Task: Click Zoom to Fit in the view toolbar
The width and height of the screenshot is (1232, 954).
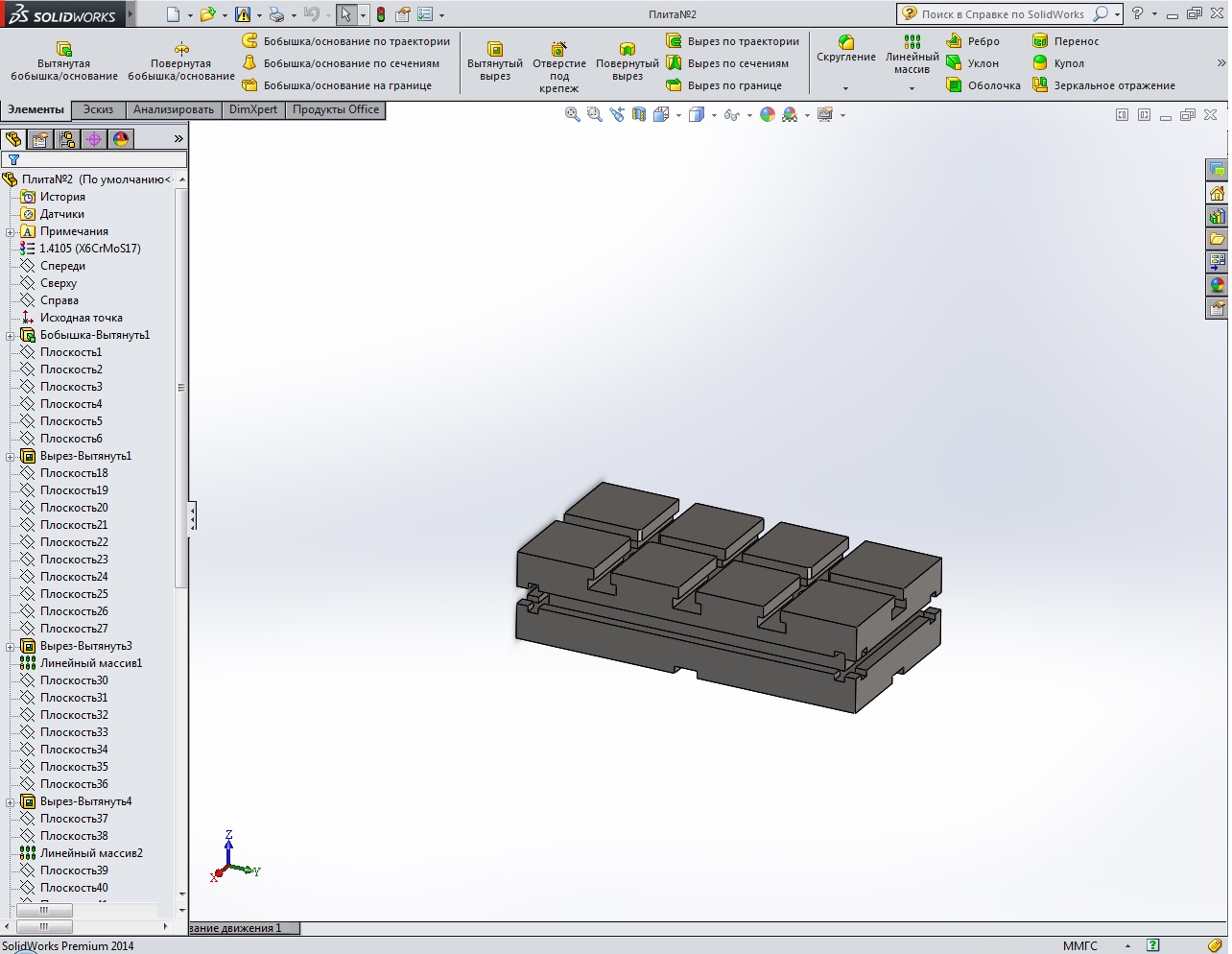Action: tap(573, 114)
